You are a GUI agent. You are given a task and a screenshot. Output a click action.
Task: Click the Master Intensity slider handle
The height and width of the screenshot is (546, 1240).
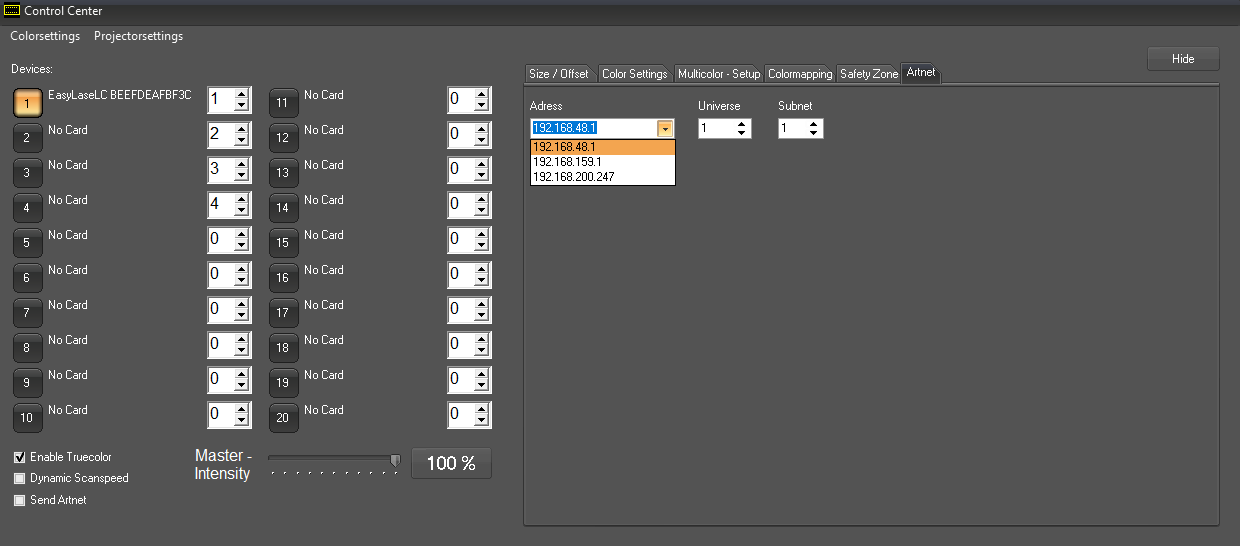[x=395, y=460]
